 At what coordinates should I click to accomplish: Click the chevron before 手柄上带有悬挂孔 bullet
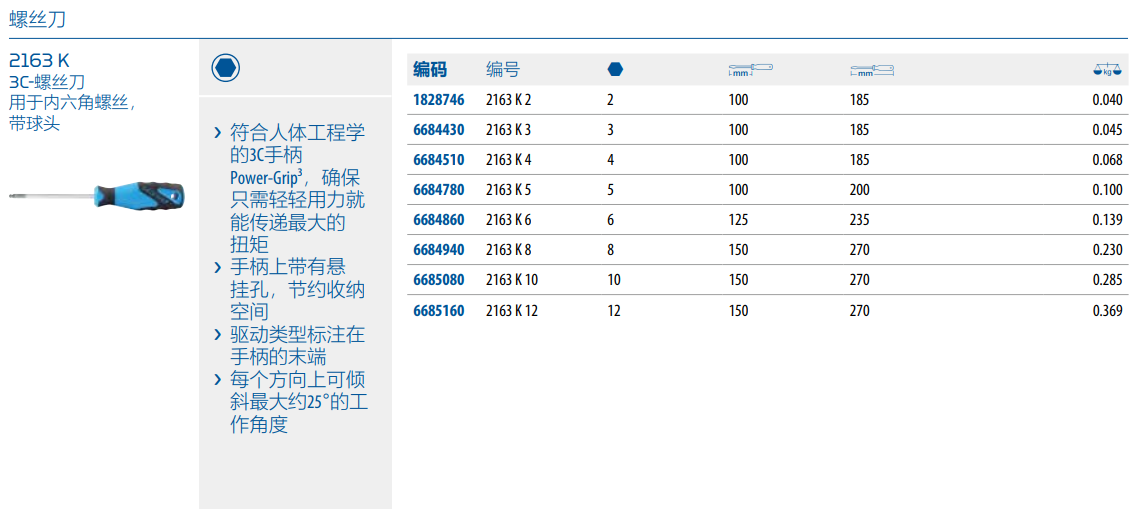218,267
